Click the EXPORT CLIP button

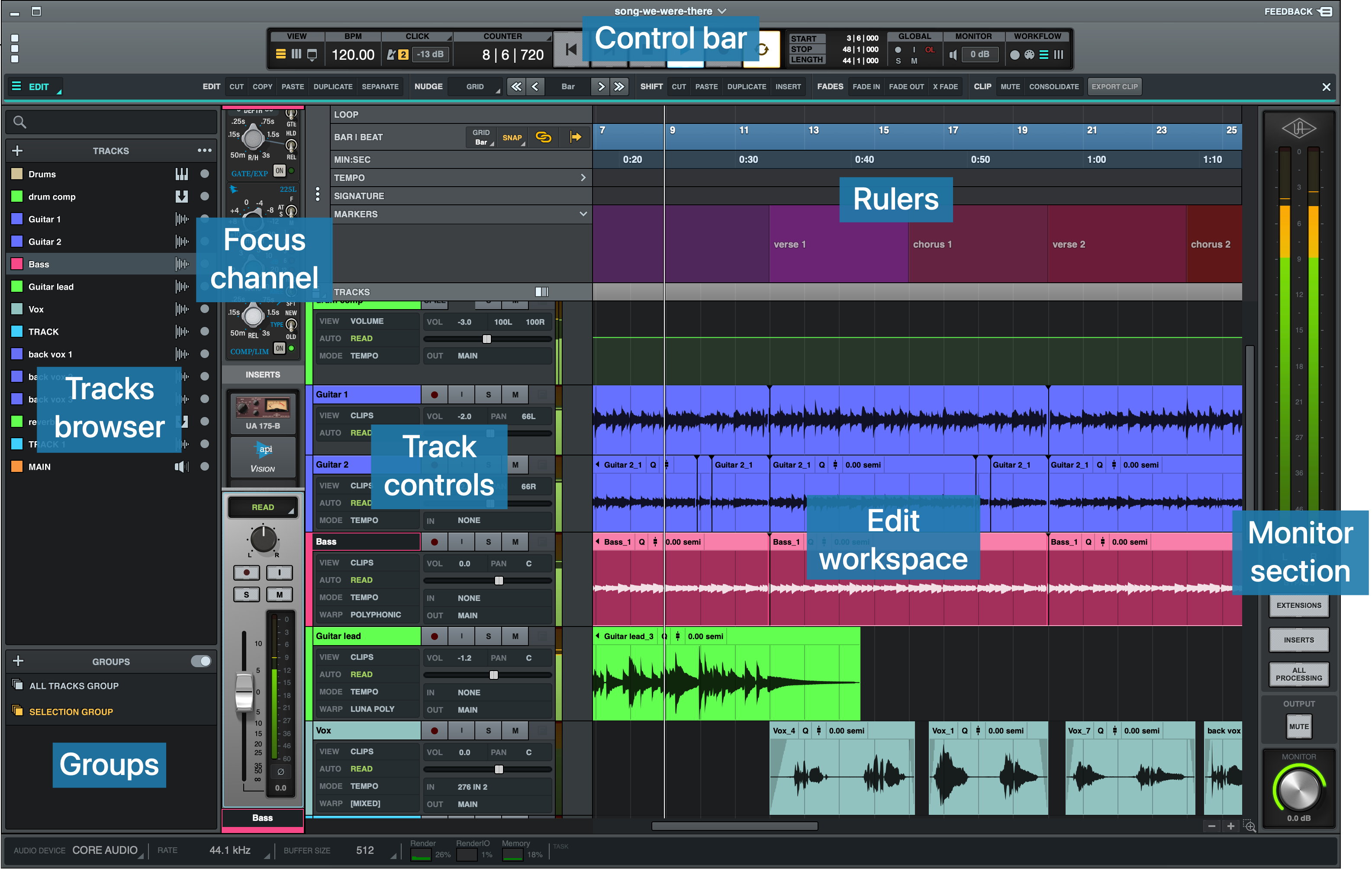point(1114,86)
